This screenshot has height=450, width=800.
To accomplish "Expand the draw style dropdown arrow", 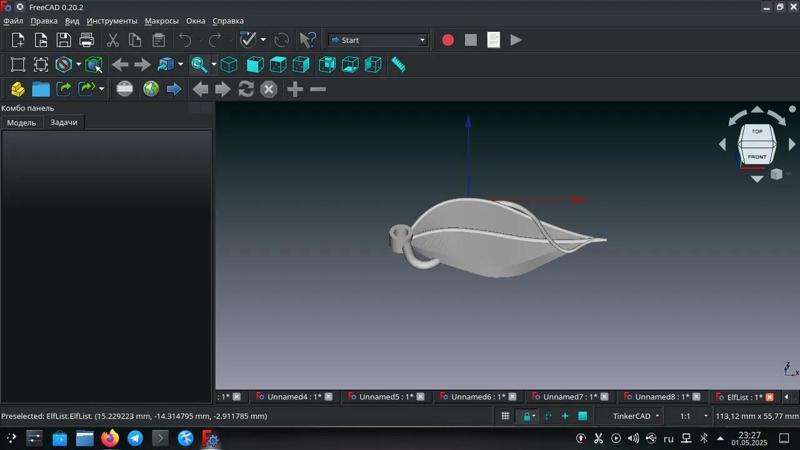I will (79, 65).
